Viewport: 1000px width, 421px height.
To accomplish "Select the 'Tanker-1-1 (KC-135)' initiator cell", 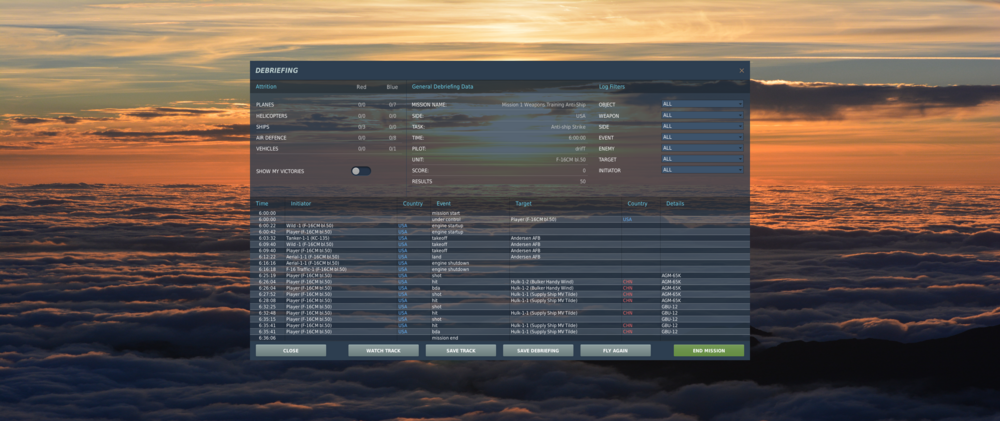I will point(307,238).
